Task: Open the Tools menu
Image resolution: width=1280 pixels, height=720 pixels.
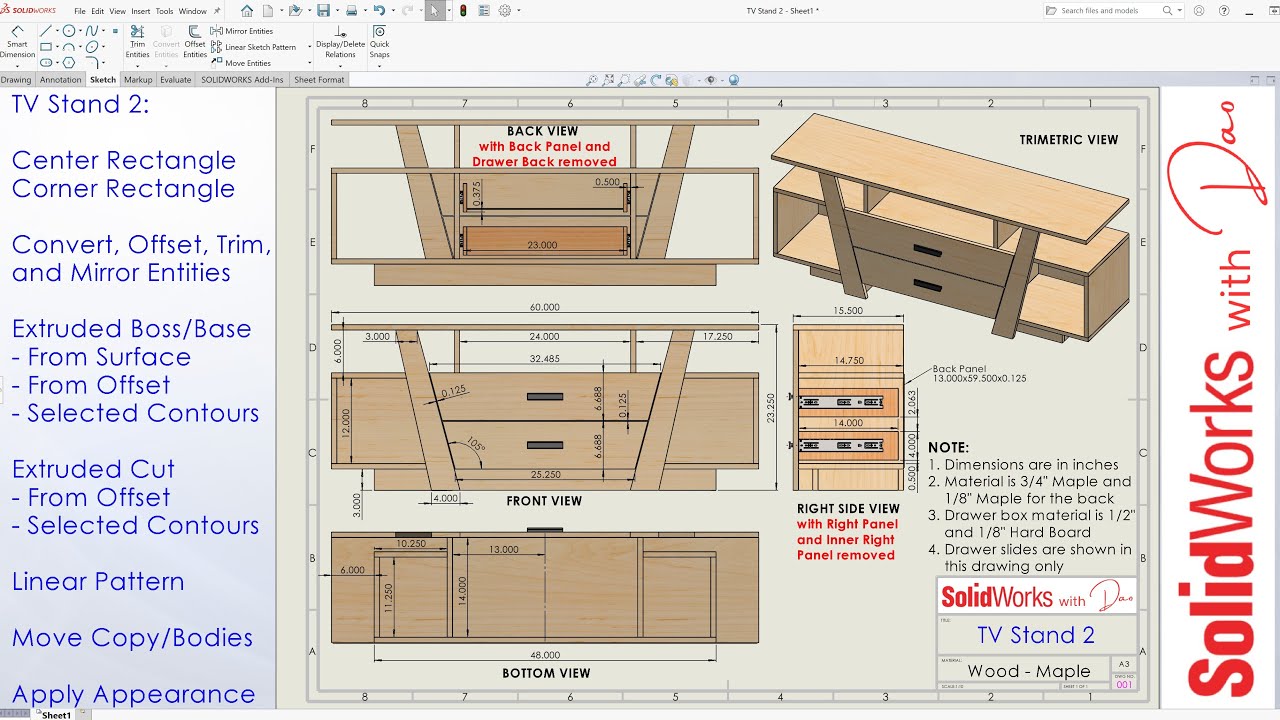Action: [x=164, y=11]
